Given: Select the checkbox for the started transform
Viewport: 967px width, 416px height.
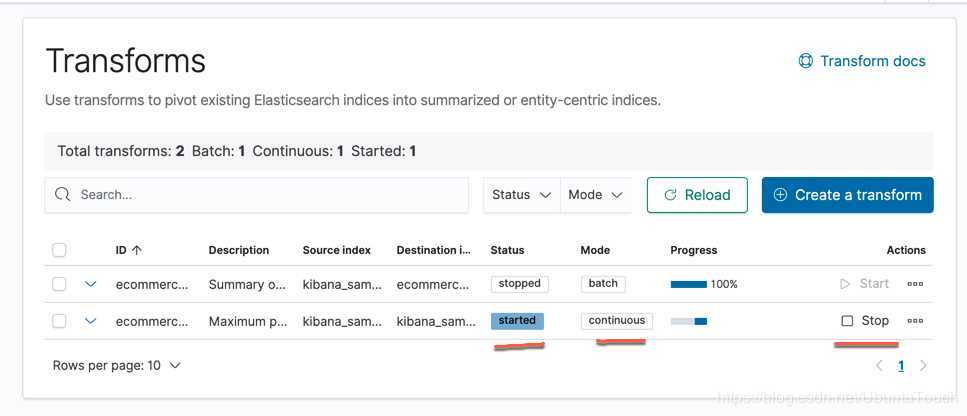Looking at the screenshot, I should (x=59, y=321).
